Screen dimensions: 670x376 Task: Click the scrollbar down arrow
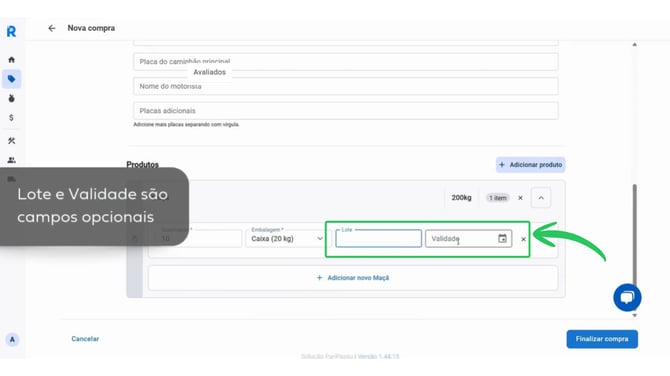tap(635, 315)
